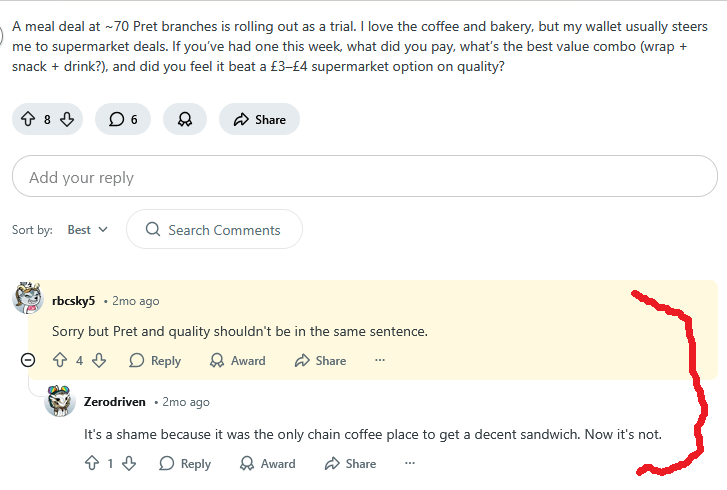
Task: Upvote the main post
Action: tap(28, 120)
